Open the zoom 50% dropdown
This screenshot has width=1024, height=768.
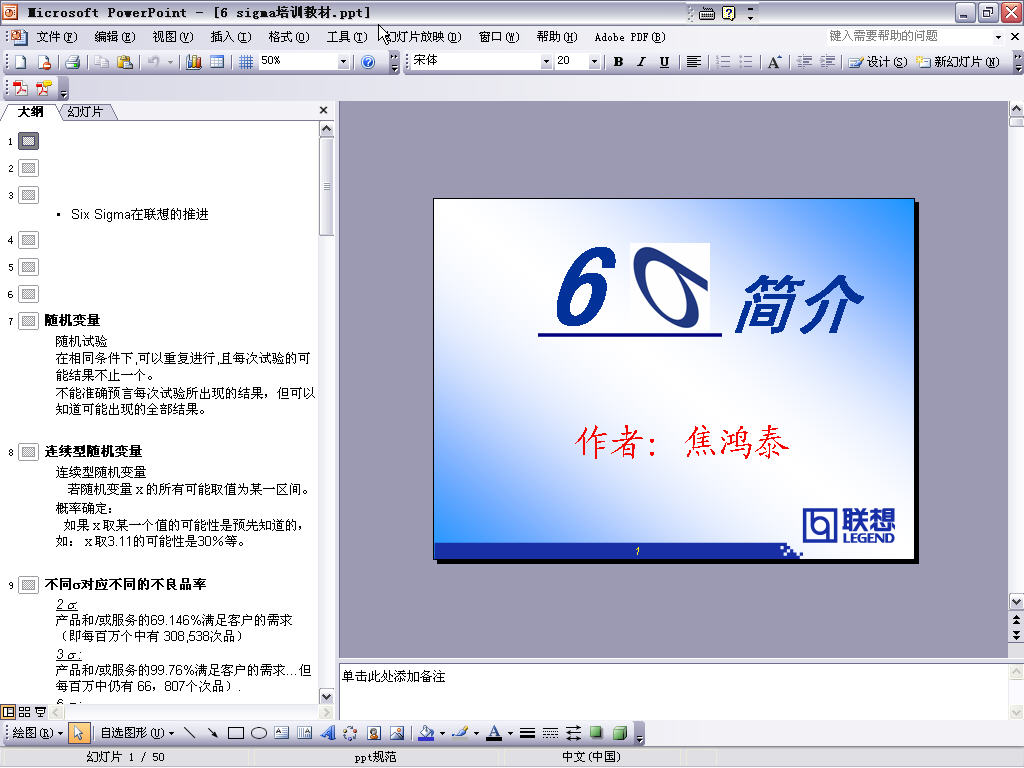pos(343,62)
